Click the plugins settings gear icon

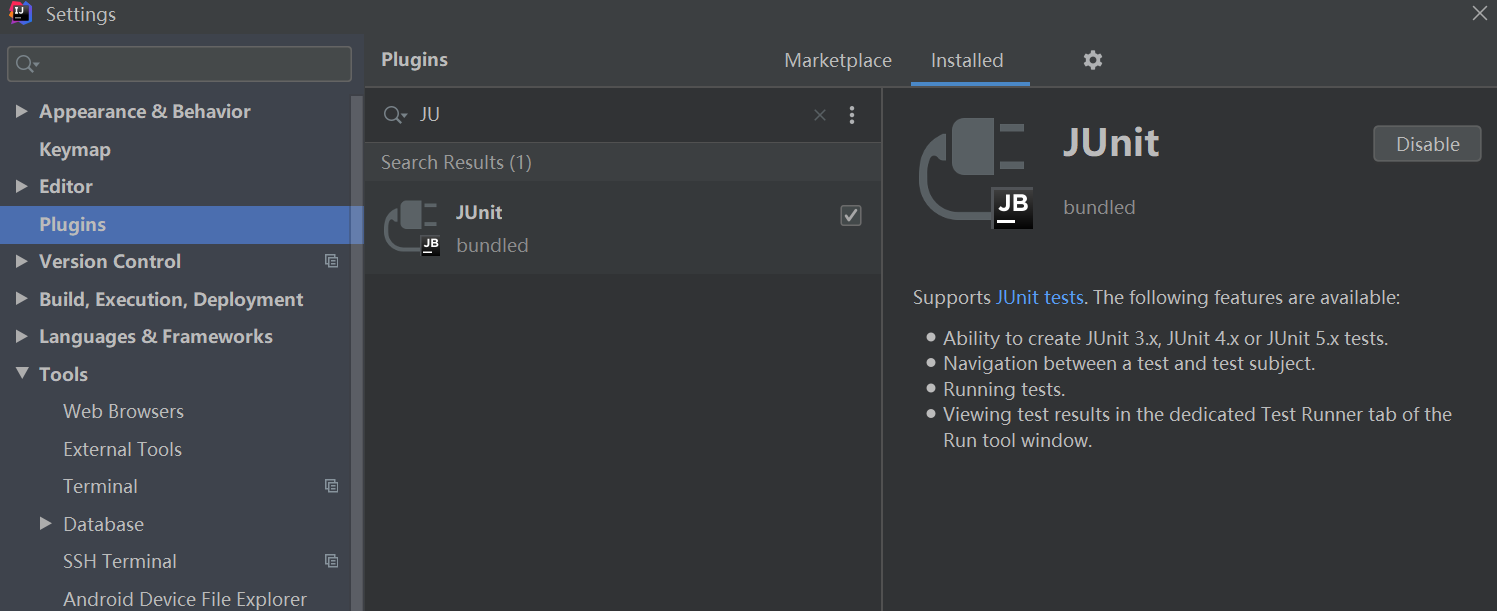[x=1093, y=60]
